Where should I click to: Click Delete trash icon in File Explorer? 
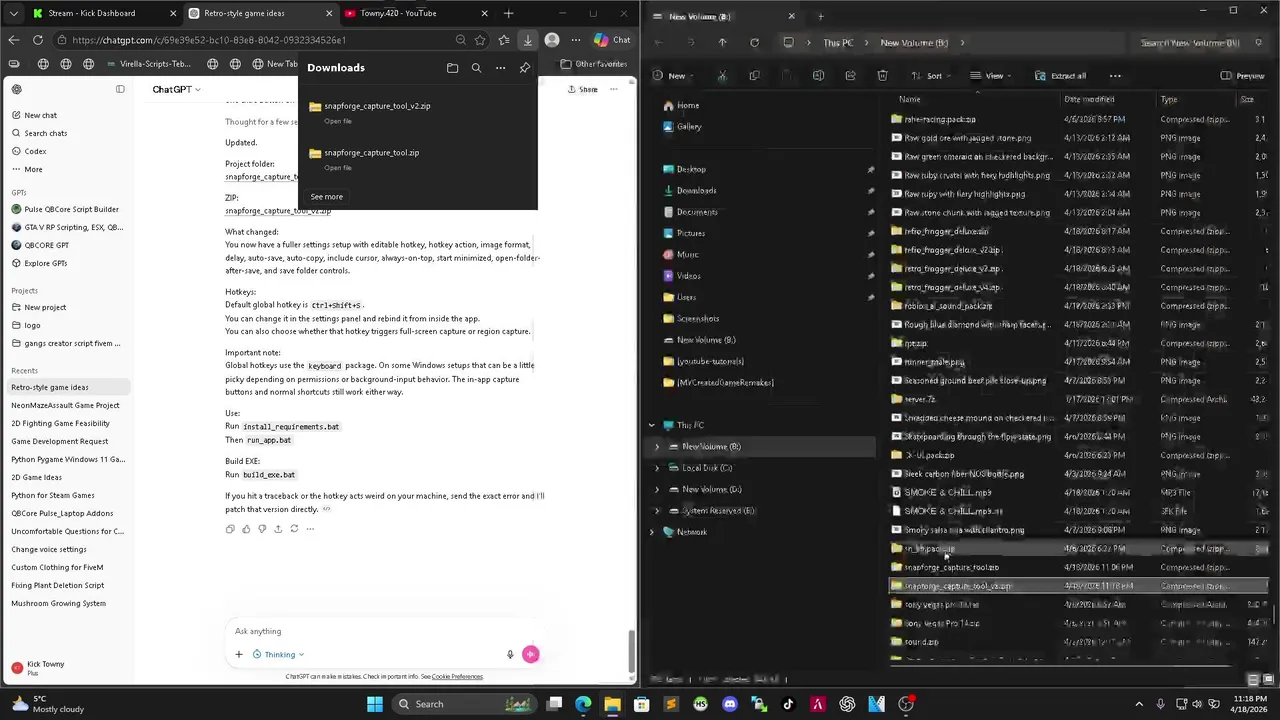882,76
